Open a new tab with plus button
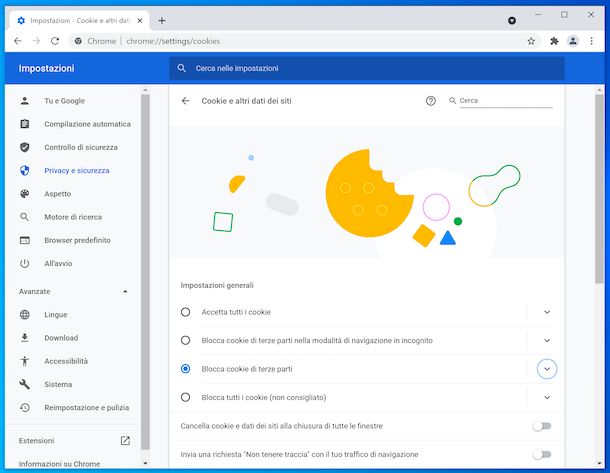 click(162, 21)
